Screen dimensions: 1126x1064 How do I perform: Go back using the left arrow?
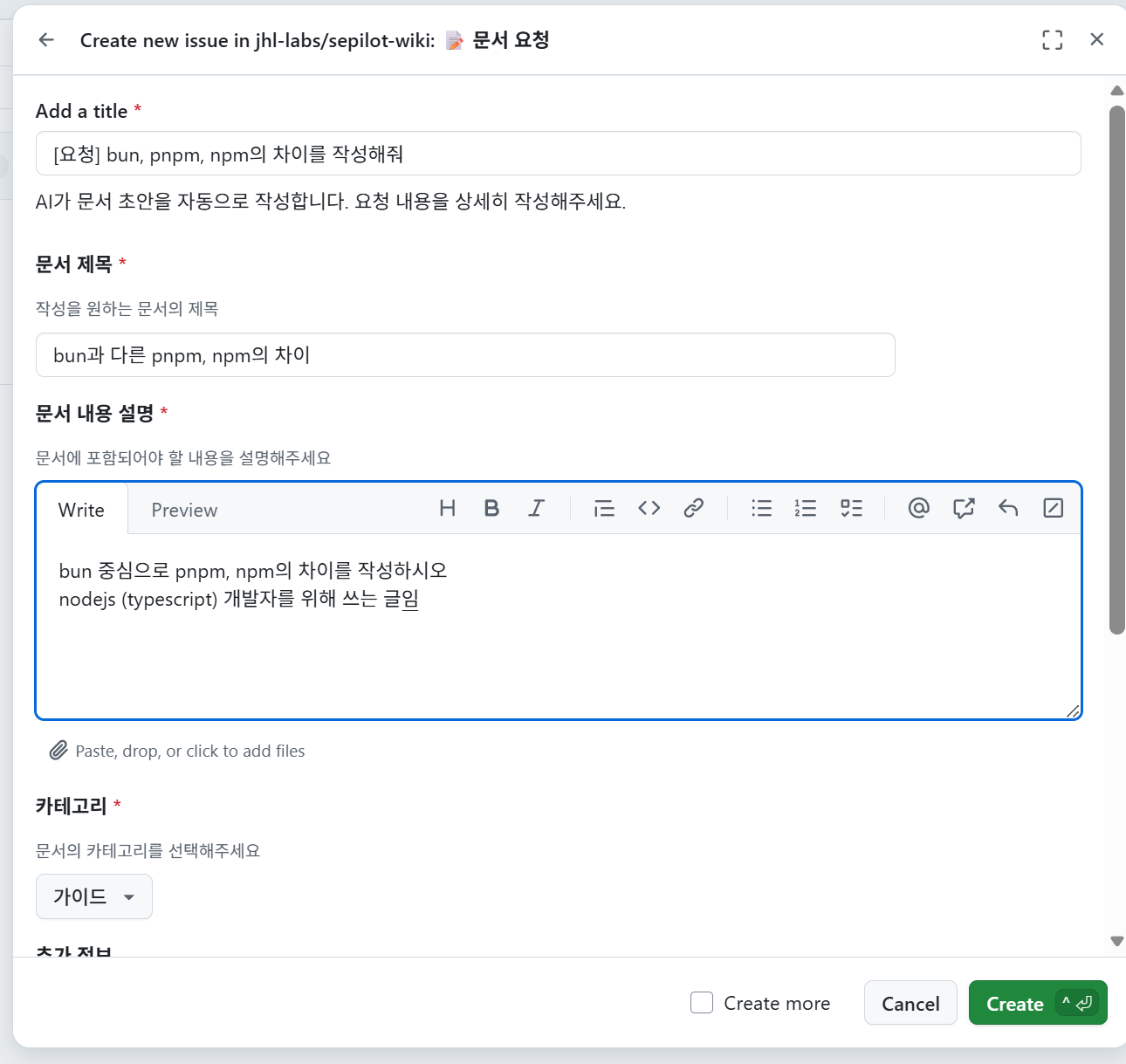point(46,40)
